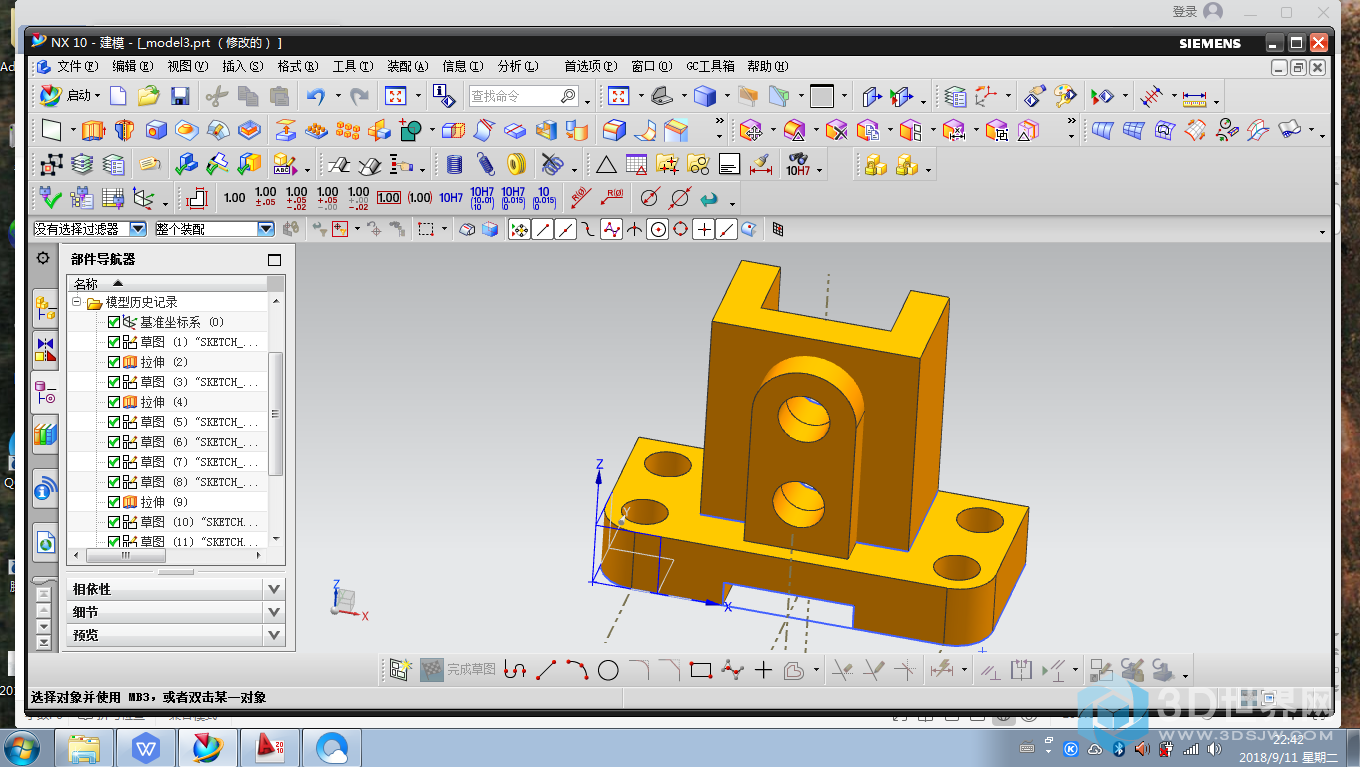Open the 帮助(H) menu
The width and height of the screenshot is (1360, 767).
[767, 66]
